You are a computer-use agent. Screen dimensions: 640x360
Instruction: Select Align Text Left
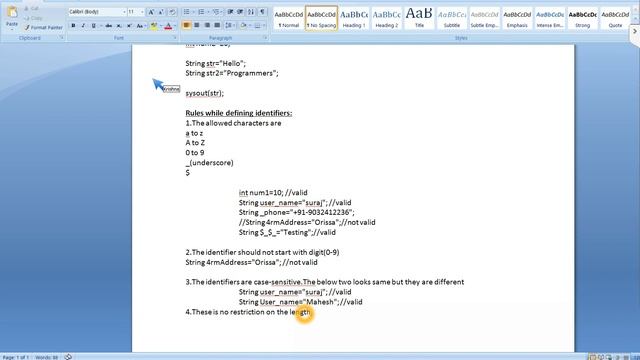(187, 26)
